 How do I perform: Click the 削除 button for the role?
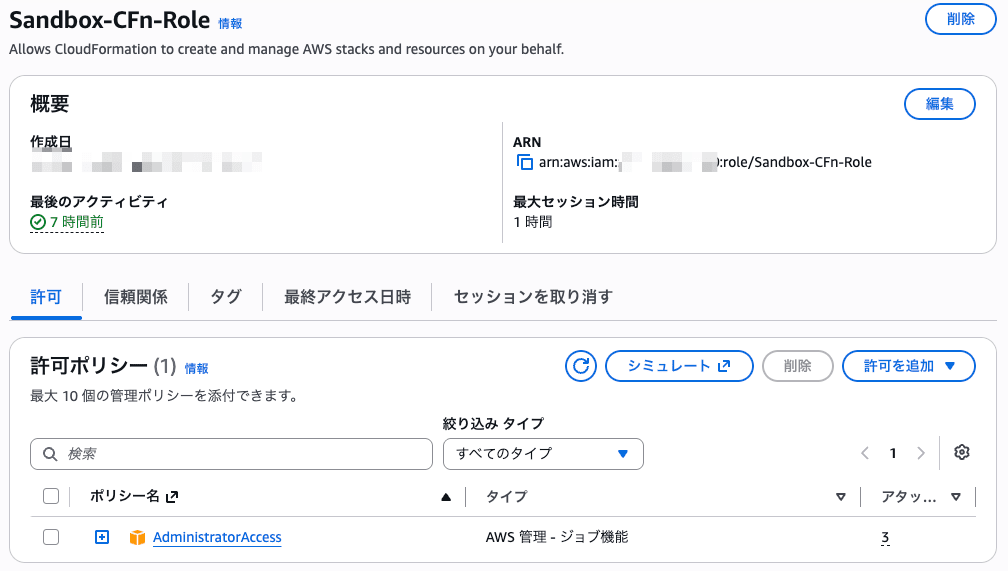(x=960, y=19)
